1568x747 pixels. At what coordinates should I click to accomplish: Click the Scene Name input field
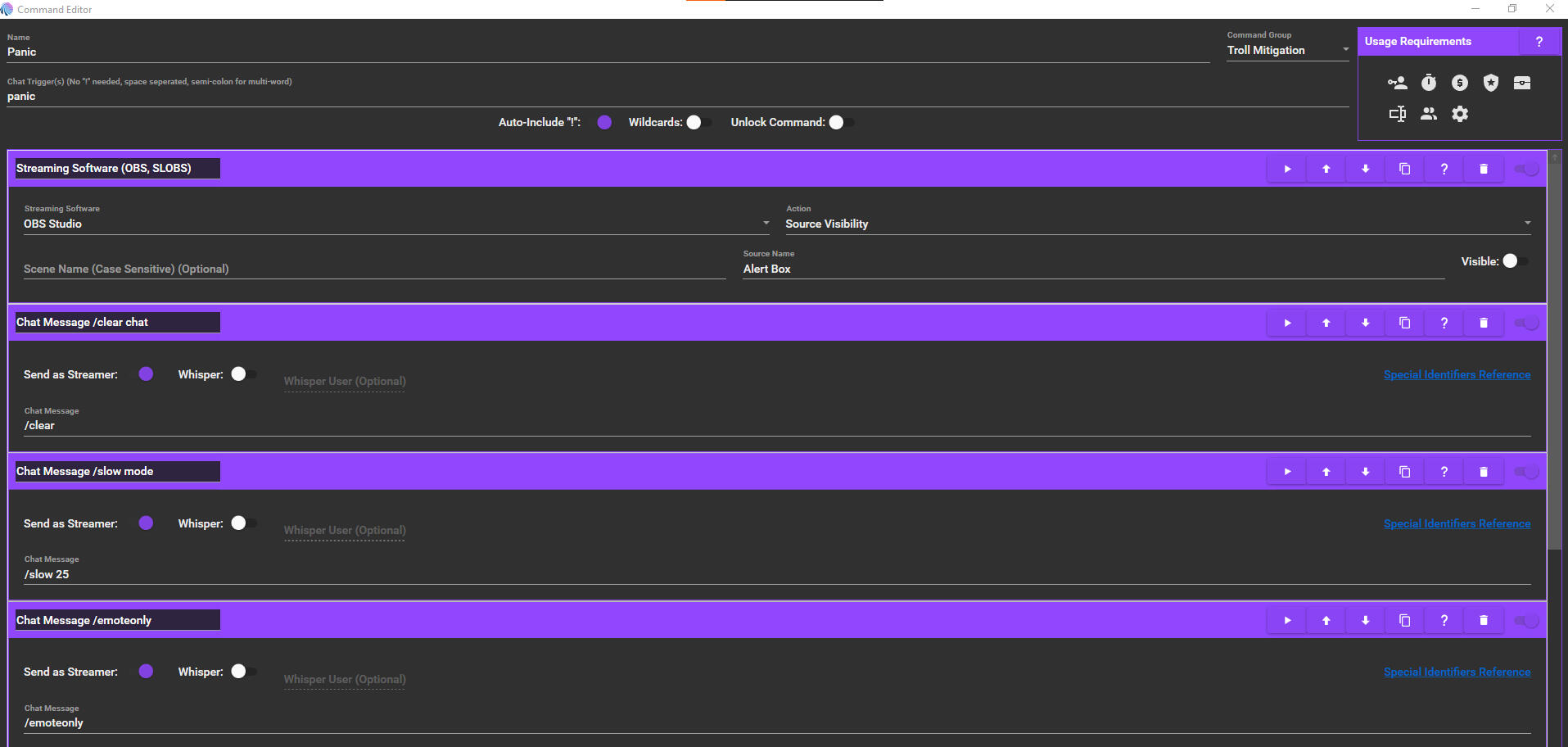coord(373,269)
